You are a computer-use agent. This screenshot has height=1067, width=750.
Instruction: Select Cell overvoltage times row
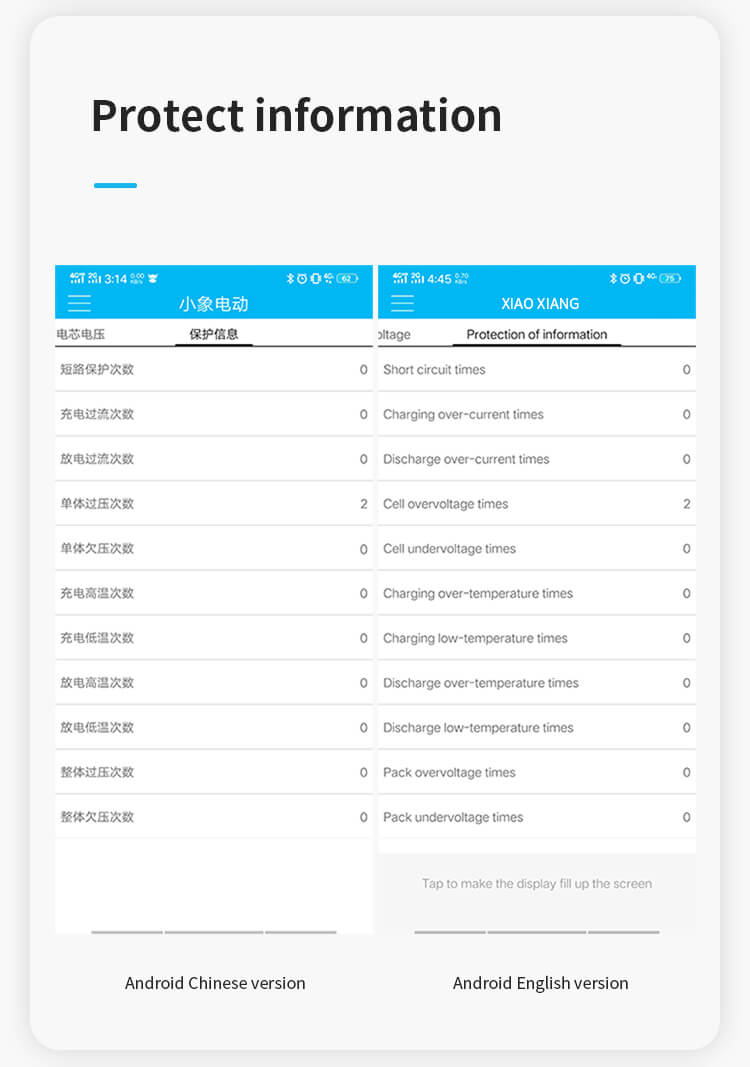[x=537, y=504]
